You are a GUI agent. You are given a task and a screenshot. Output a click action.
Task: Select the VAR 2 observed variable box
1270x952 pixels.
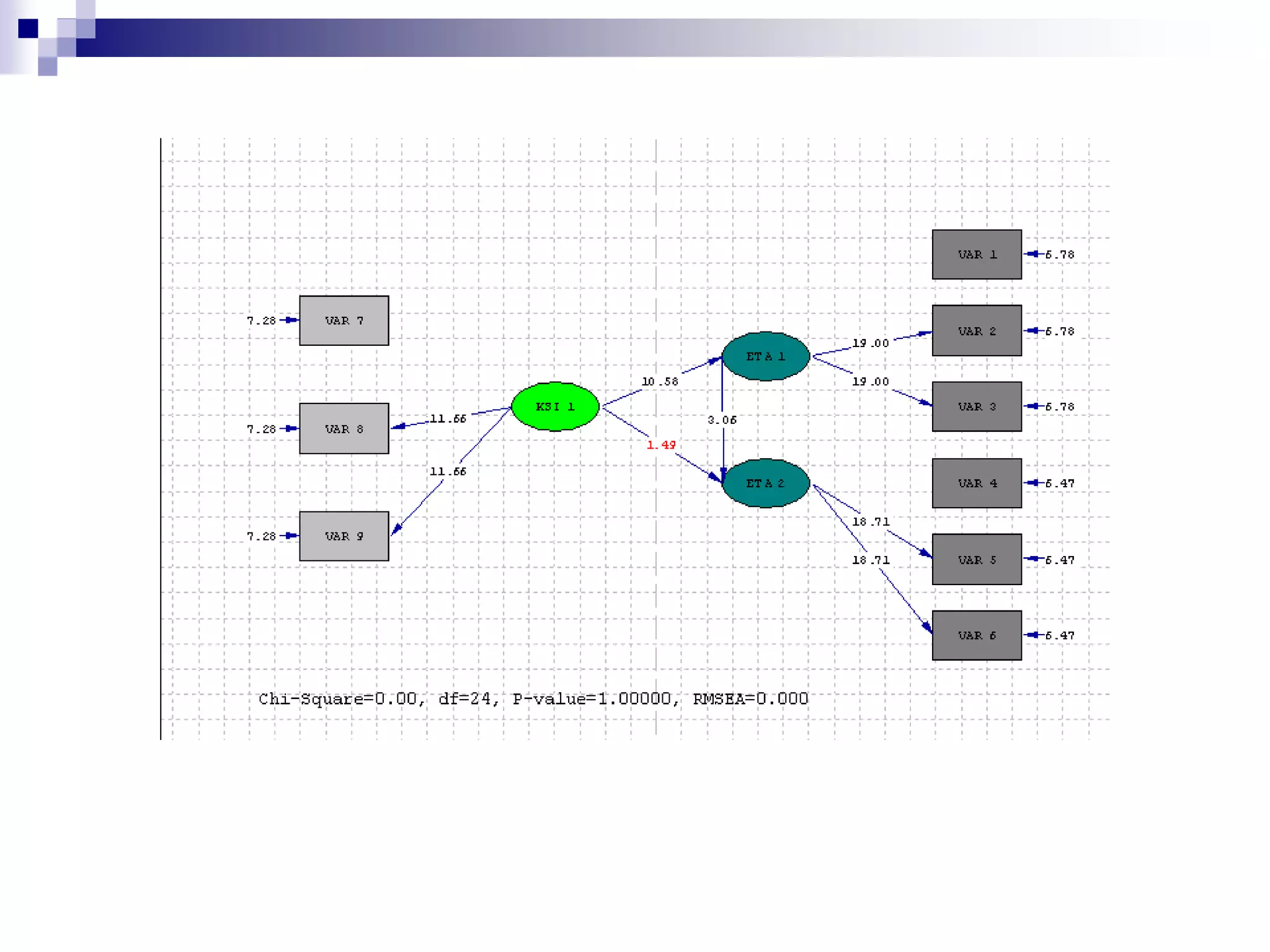point(977,331)
